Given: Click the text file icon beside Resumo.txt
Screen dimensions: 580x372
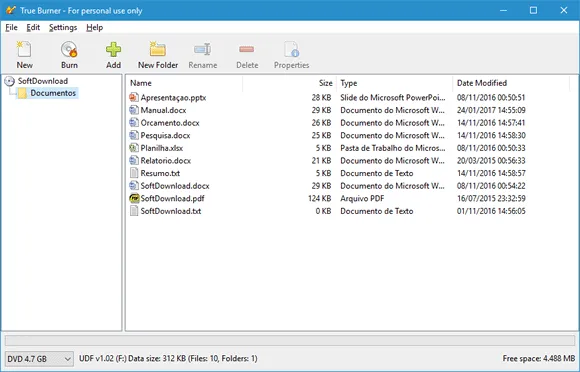Looking at the screenshot, I should (x=134, y=173).
